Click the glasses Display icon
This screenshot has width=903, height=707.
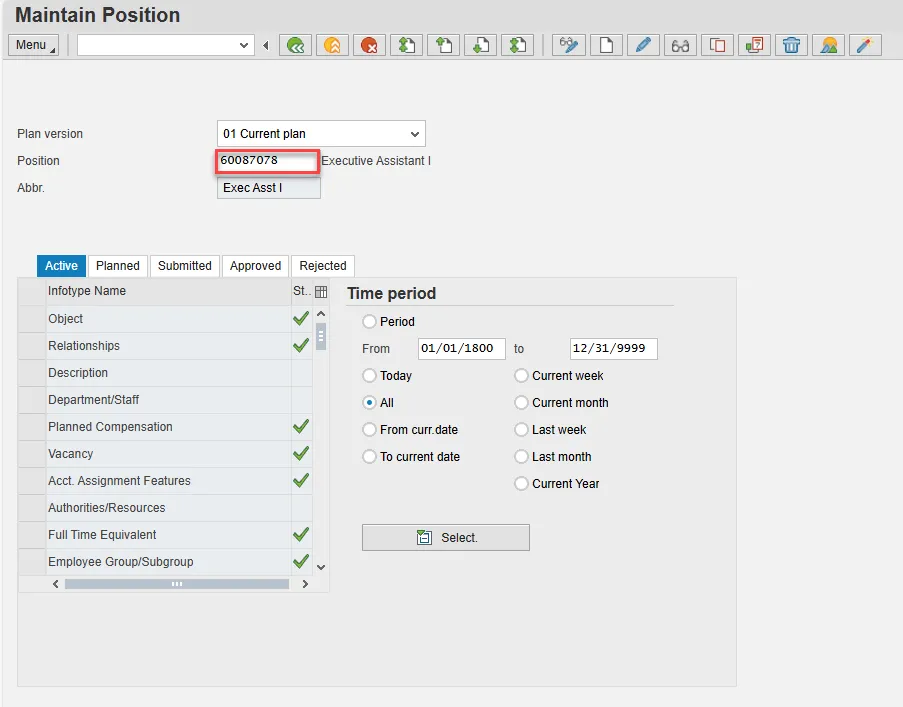tap(680, 45)
